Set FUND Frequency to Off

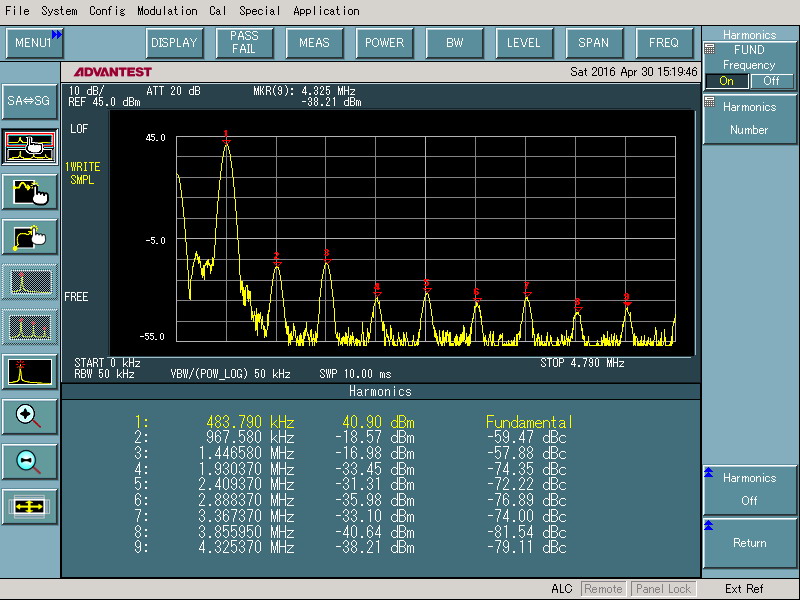(x=771, y=81)
